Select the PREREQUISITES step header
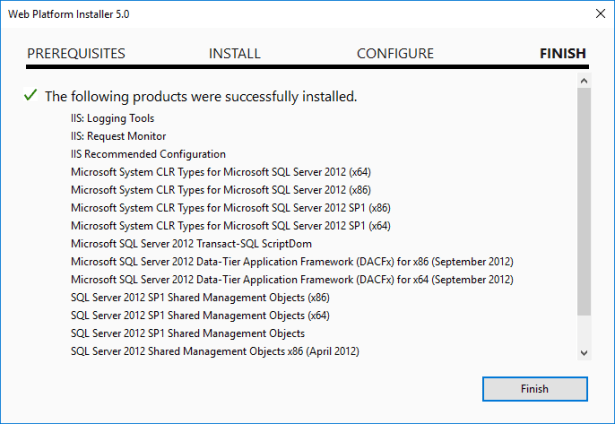615x424 pixels. coord(76,53)
